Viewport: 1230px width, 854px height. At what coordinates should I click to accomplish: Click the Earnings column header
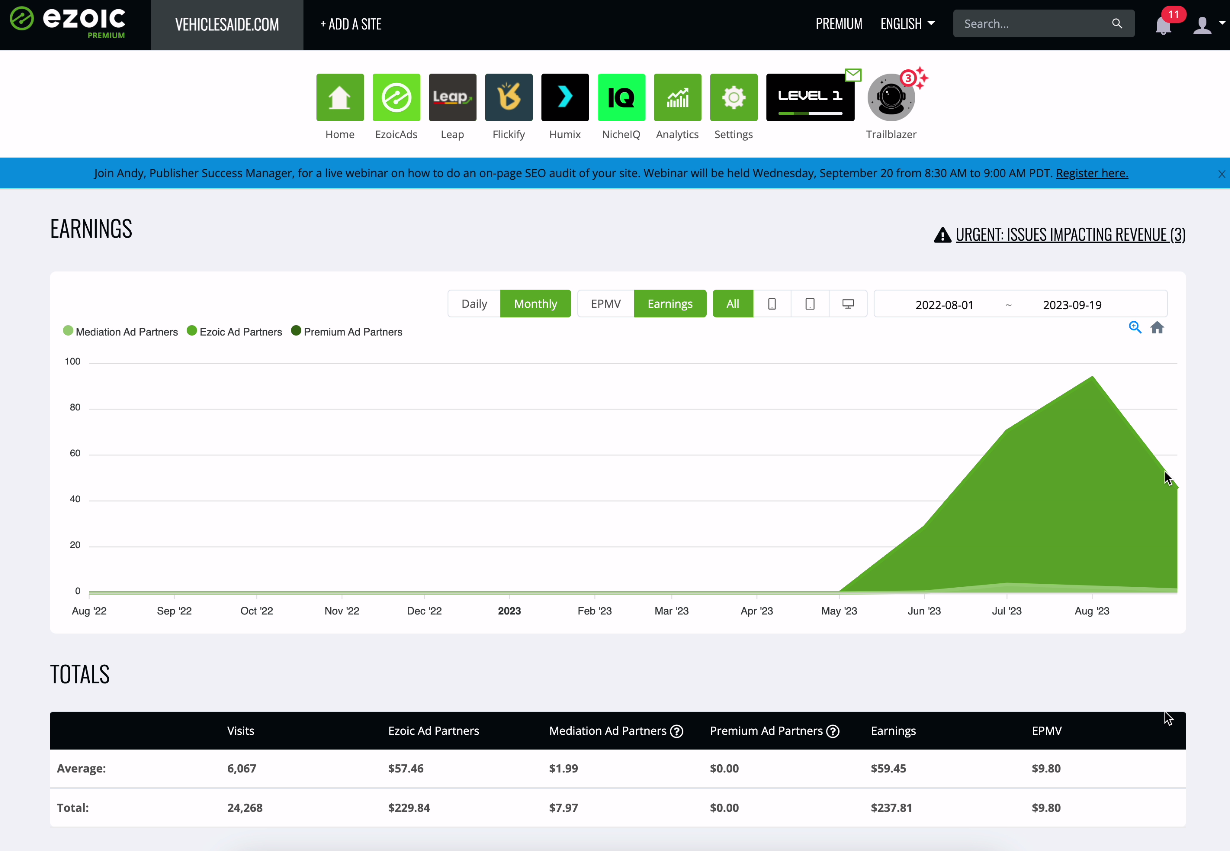point(894,731)
